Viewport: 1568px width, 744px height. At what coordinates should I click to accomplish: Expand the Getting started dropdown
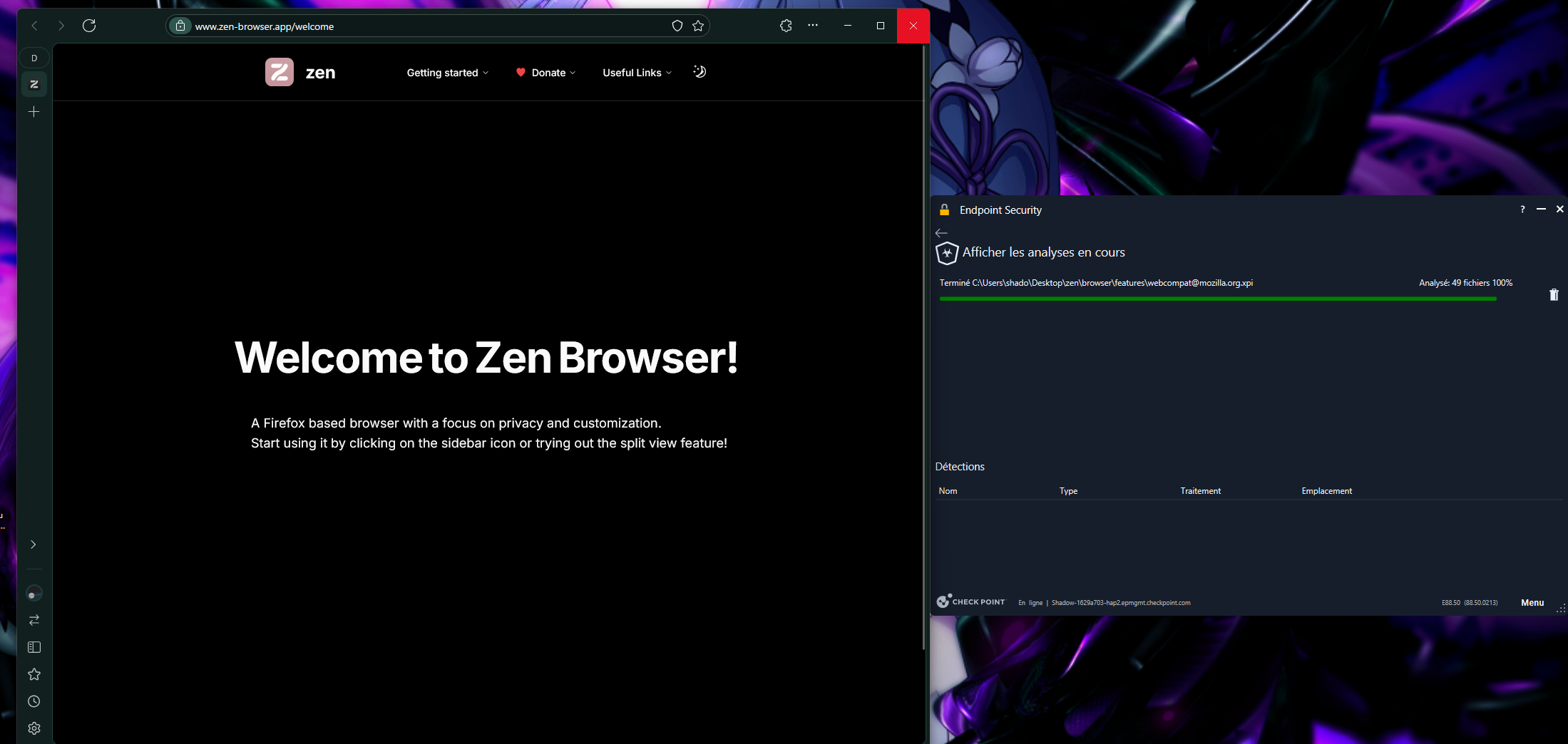448,73
